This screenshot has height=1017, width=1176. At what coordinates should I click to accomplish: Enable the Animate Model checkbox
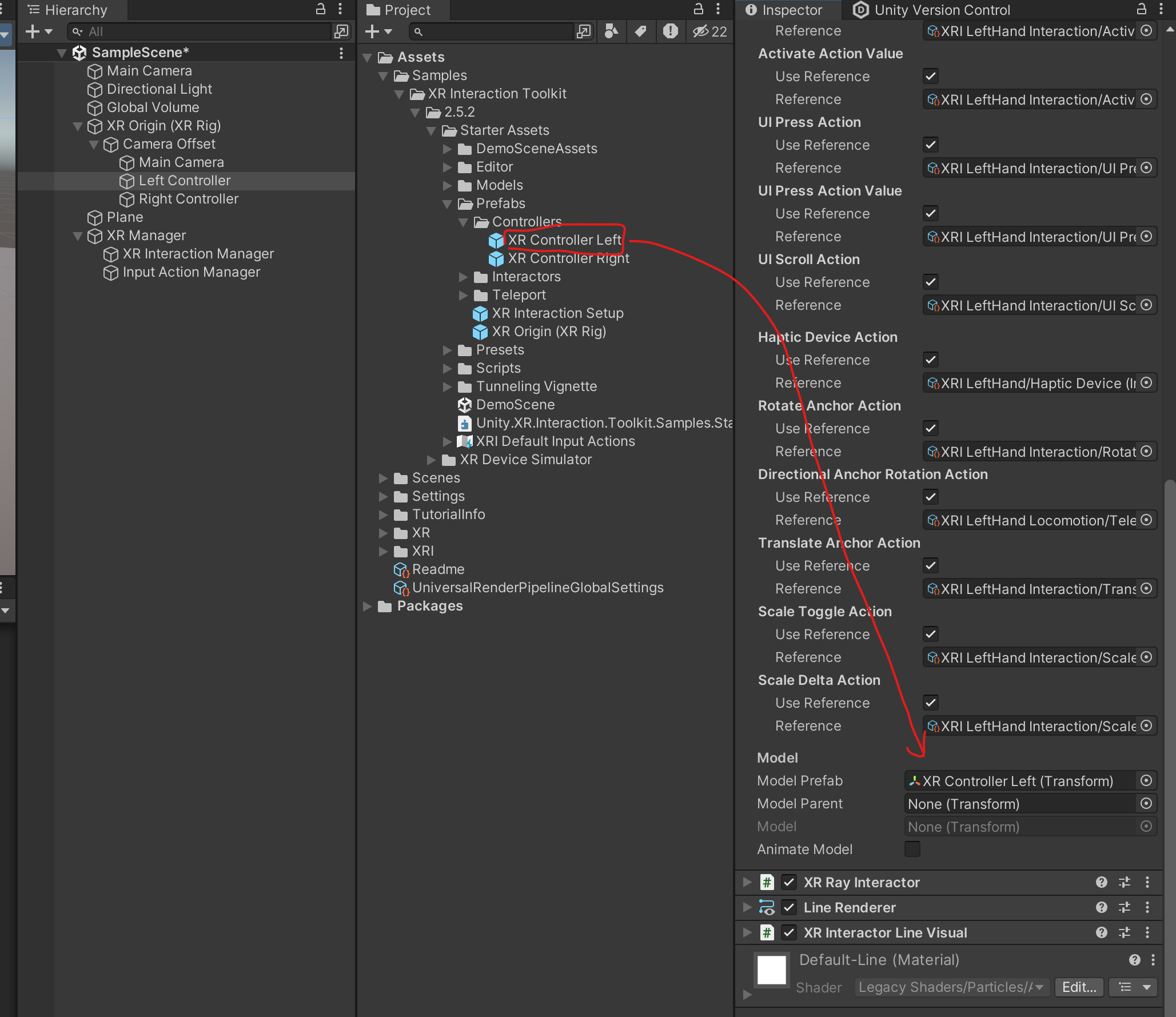pos(912,849)
